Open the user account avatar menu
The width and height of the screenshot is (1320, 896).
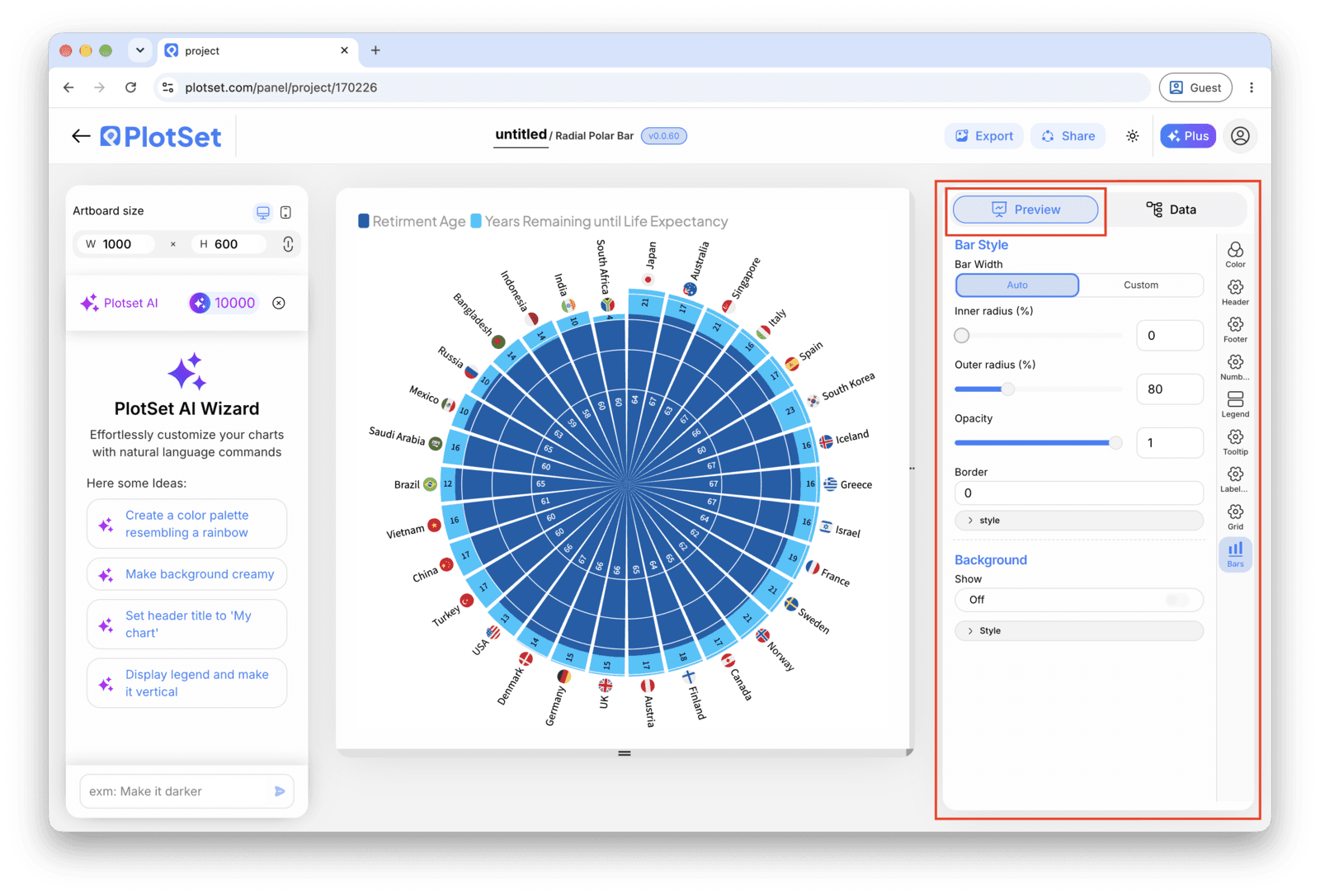pyautogui.click(x=1239, y=136)
